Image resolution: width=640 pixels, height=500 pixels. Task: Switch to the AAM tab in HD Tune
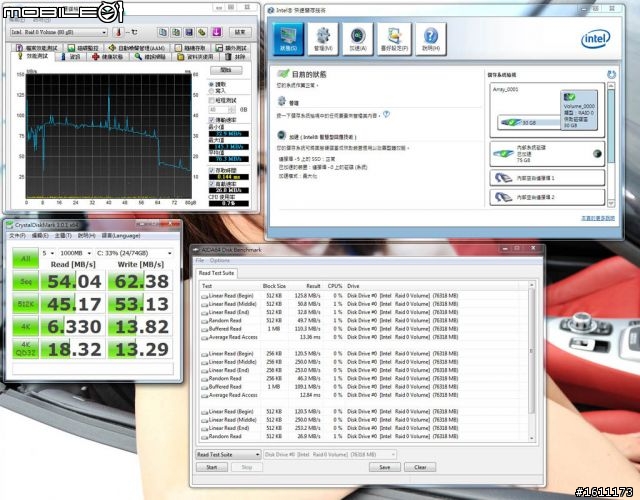[137, 48]
